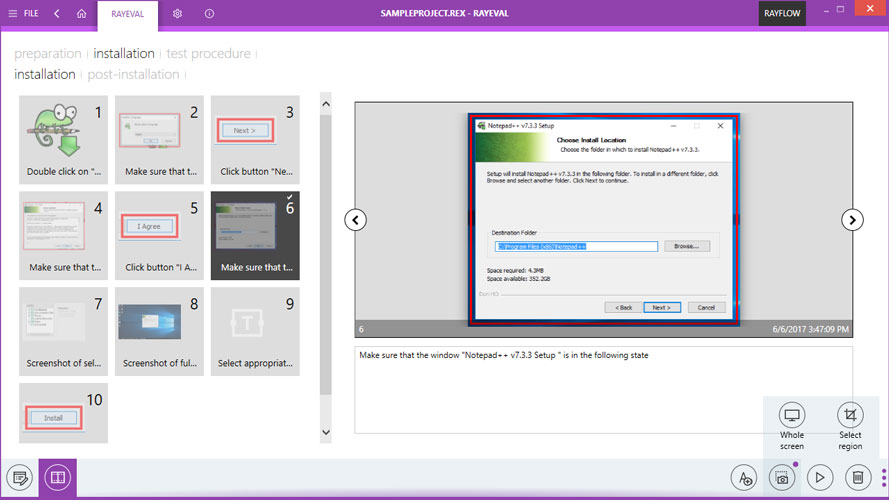Open the home dashboard icon
This screenshot has height=500, width=889.
82,13
